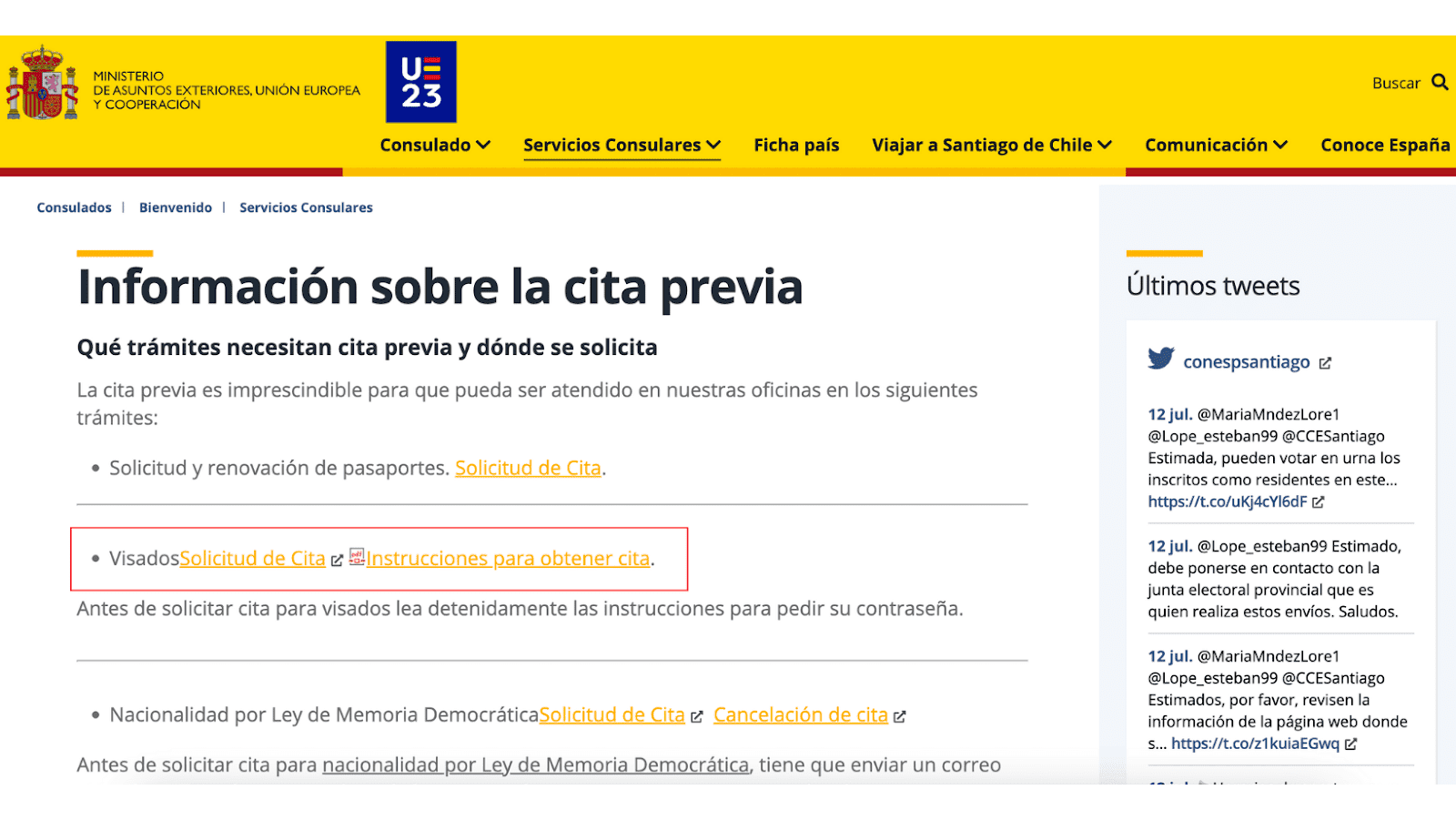The image size is (1456, 820).
Task: Click external link icon after t.co/uKj4cYl6dF
Action: click(x=1319, y=502)
